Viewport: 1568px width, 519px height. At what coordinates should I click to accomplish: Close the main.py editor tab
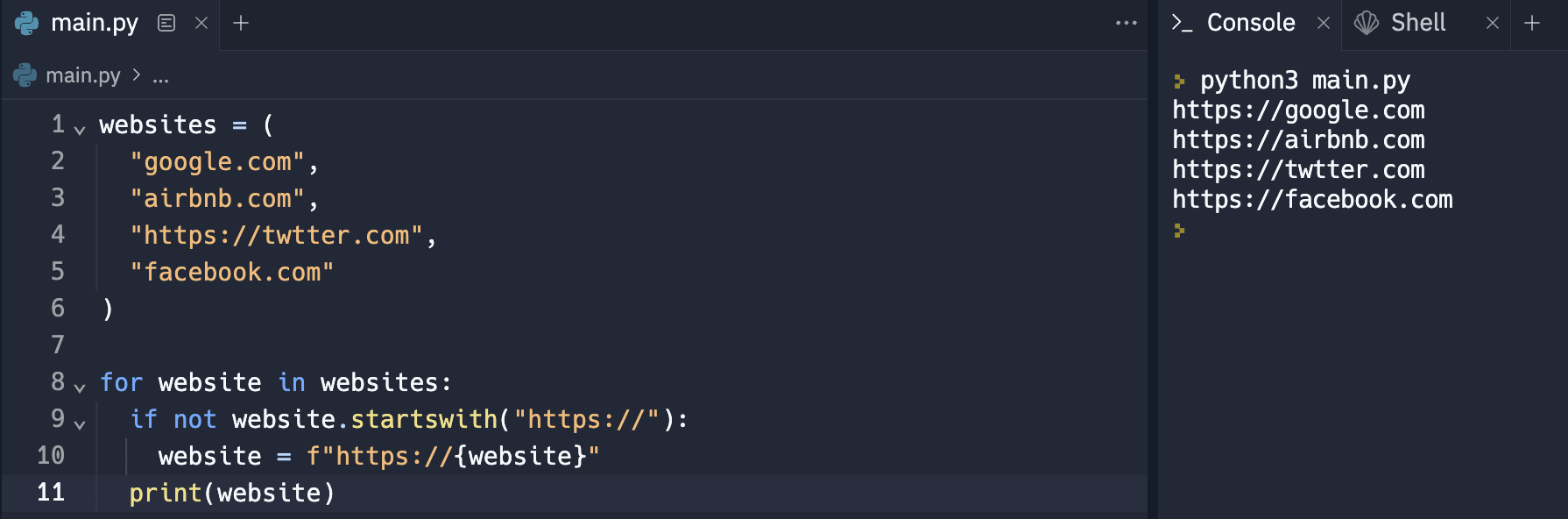(x=201, y=24)
